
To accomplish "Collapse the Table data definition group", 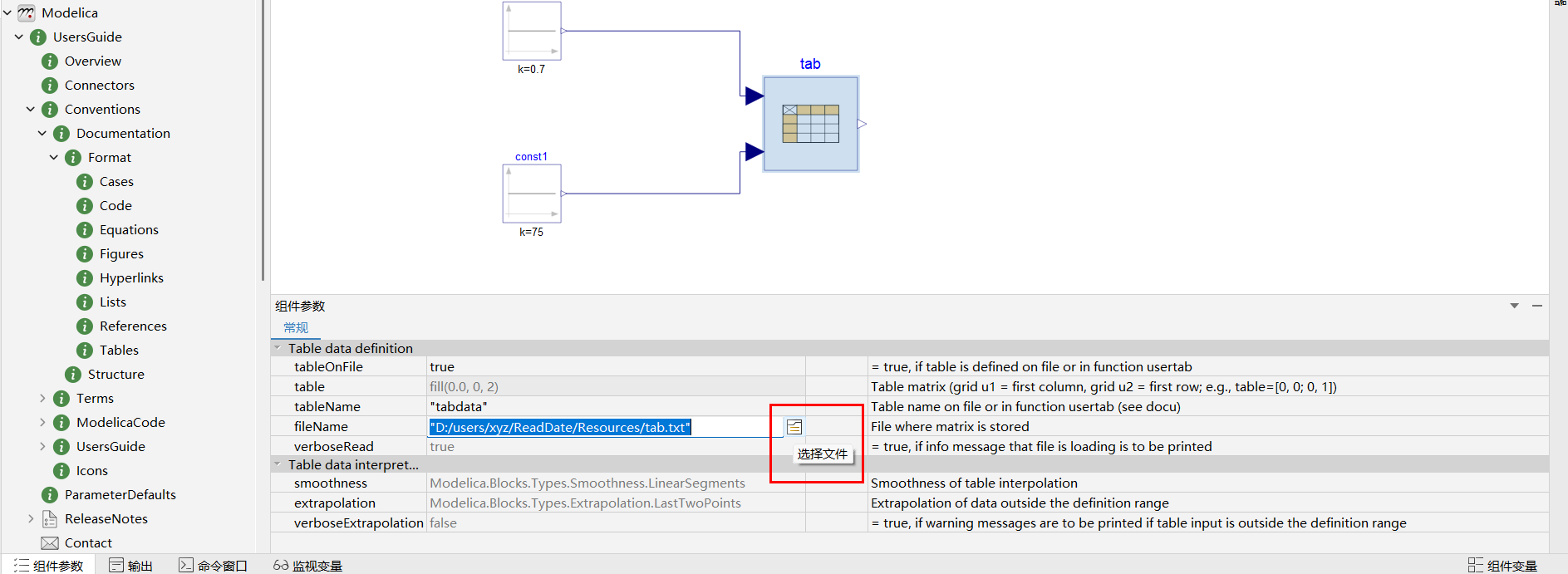I will pos(278,349).
